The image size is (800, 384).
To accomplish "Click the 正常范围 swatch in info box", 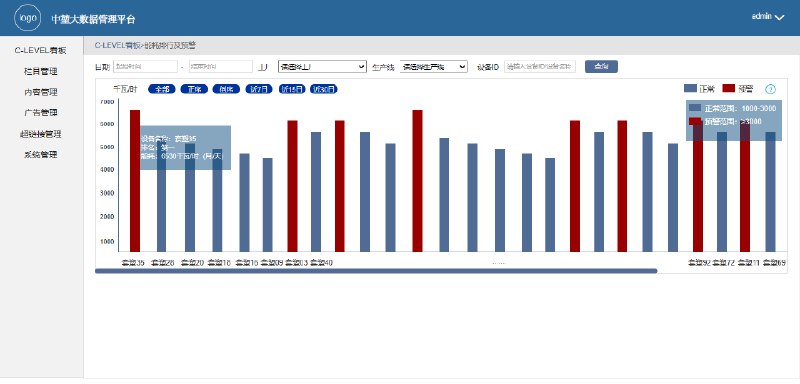I will click(x=695, y=108).
